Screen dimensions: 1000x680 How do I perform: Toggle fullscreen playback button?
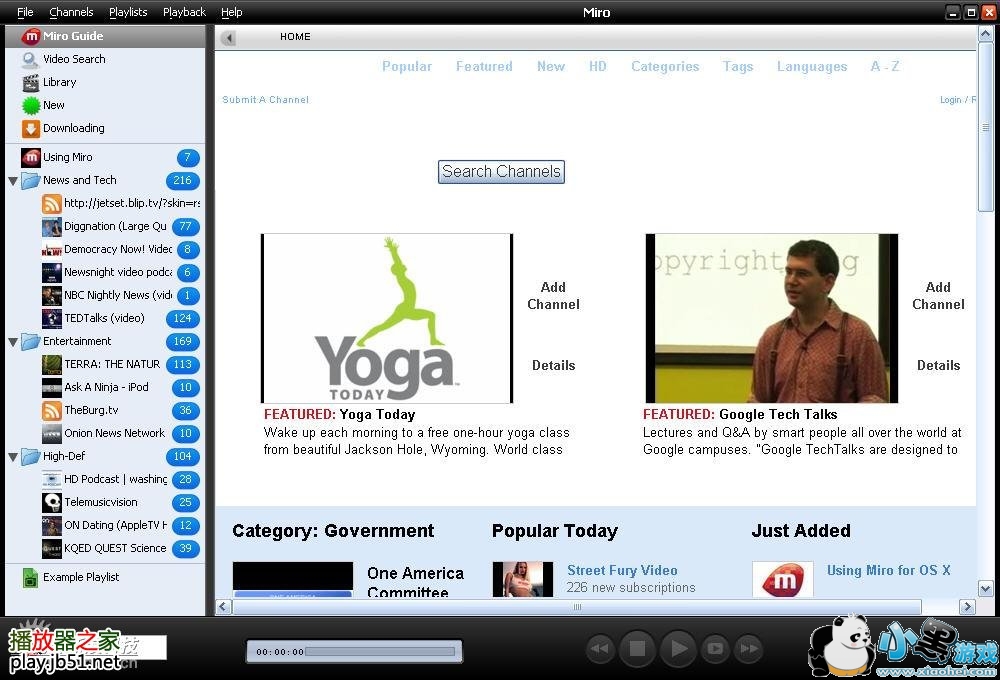click(x=715, y=649)
